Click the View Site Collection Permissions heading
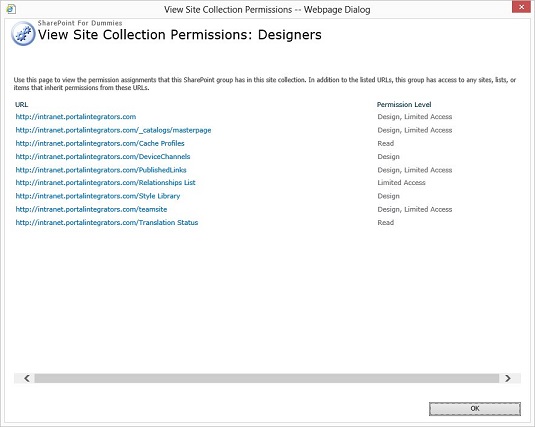Image resolution: width=535 pixels, height=427 pixels. tap(179, 35)
